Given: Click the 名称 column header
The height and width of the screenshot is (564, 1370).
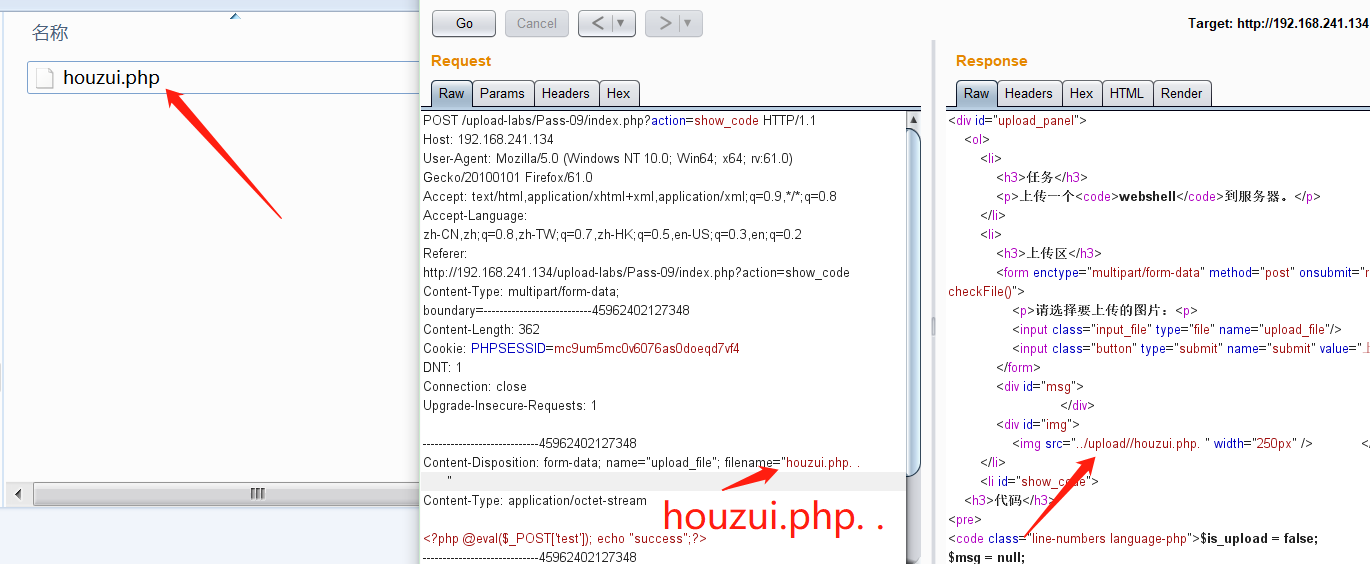Looking at the screenshot, I should tap(50, 33).
